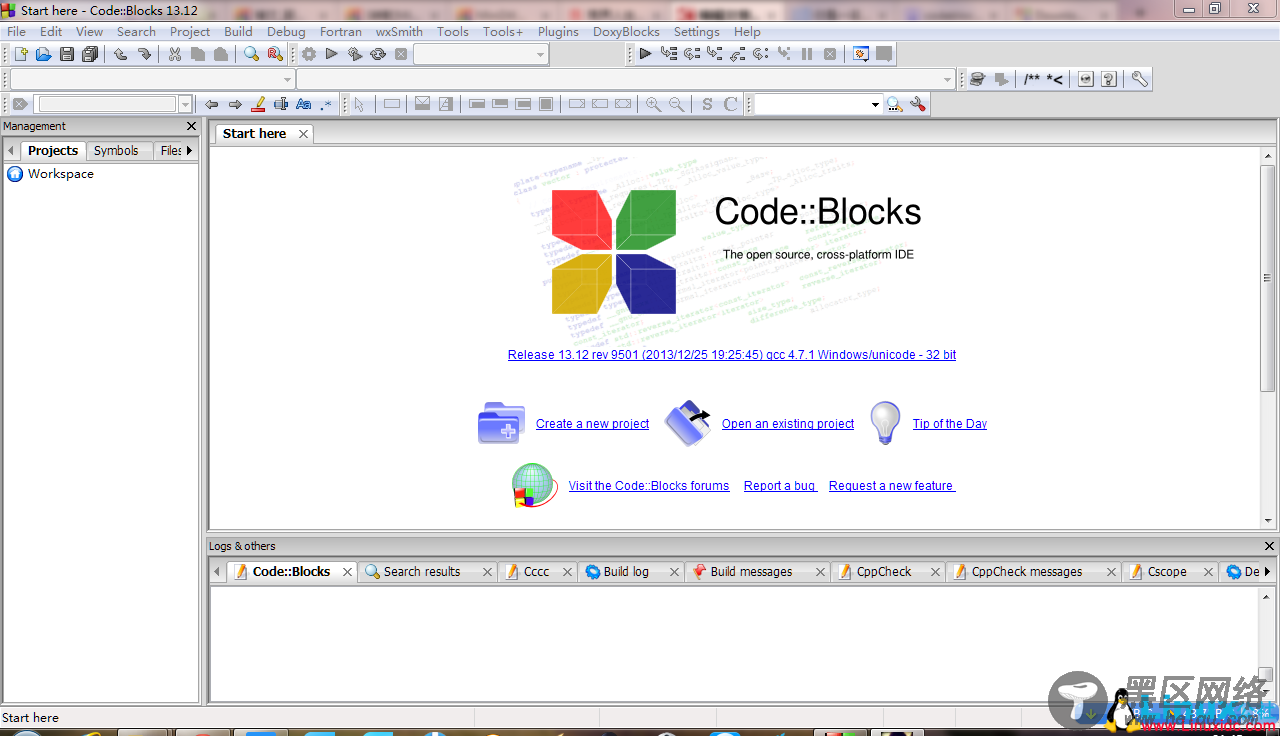
Task: Click the Request a new feature link
Action: pyautogui.click(x=892, y=486)
